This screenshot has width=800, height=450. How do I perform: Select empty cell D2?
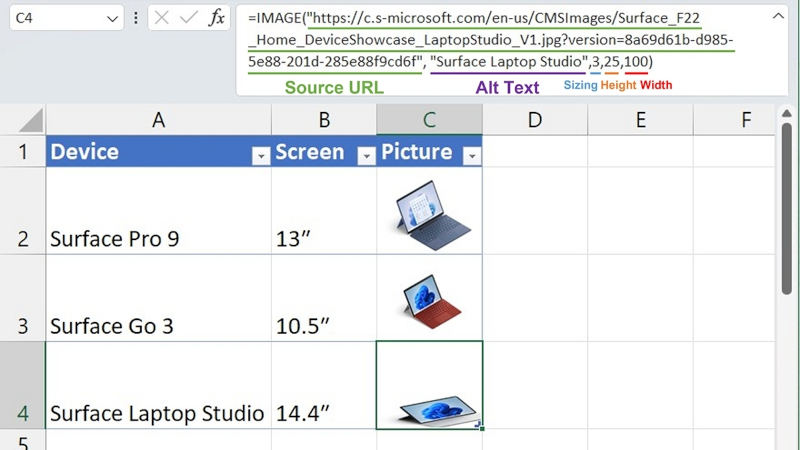point(535,211)
